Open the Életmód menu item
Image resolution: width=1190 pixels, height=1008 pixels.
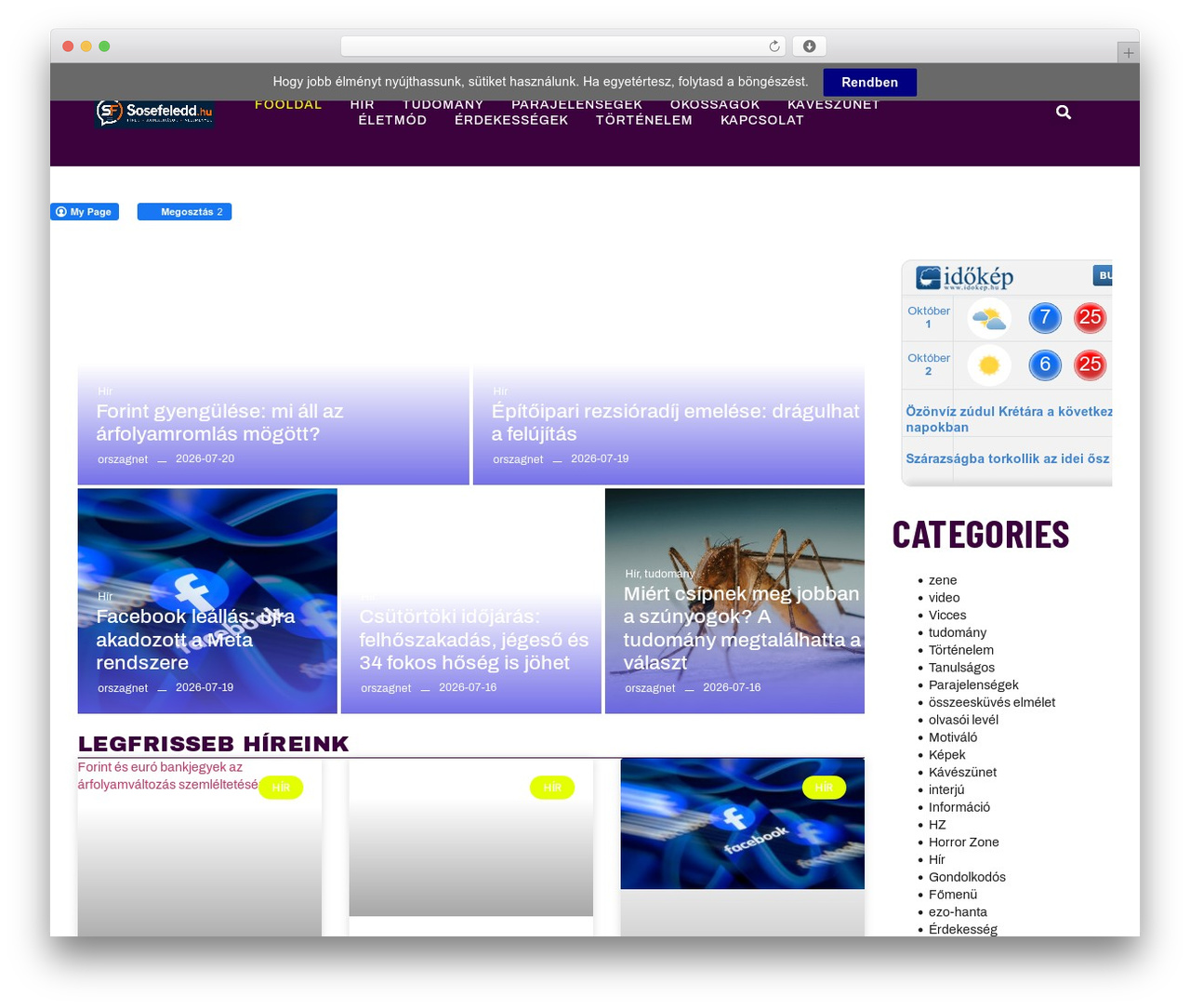click(392, 120)
